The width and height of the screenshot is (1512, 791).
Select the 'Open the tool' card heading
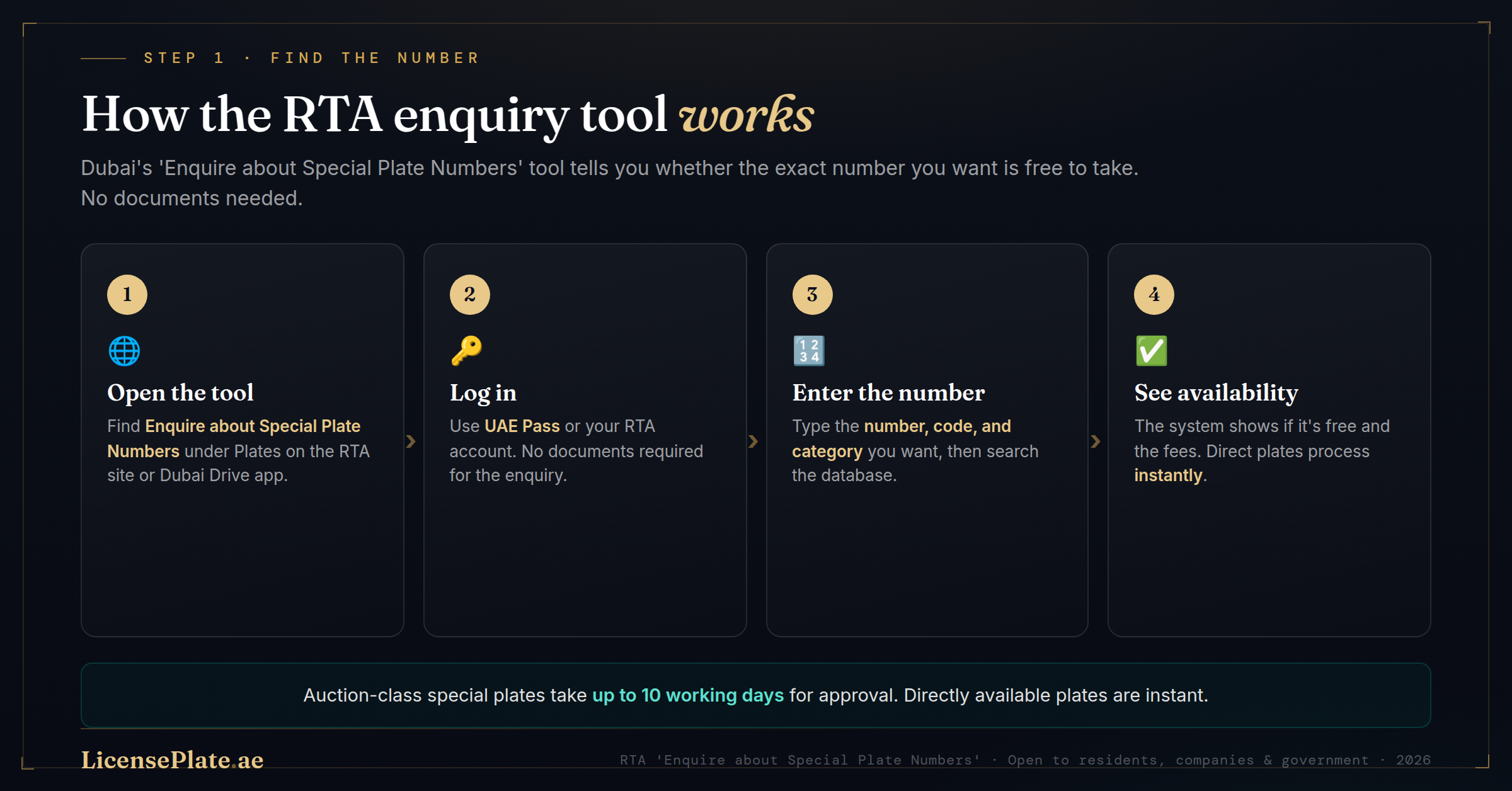pos(181,392)
